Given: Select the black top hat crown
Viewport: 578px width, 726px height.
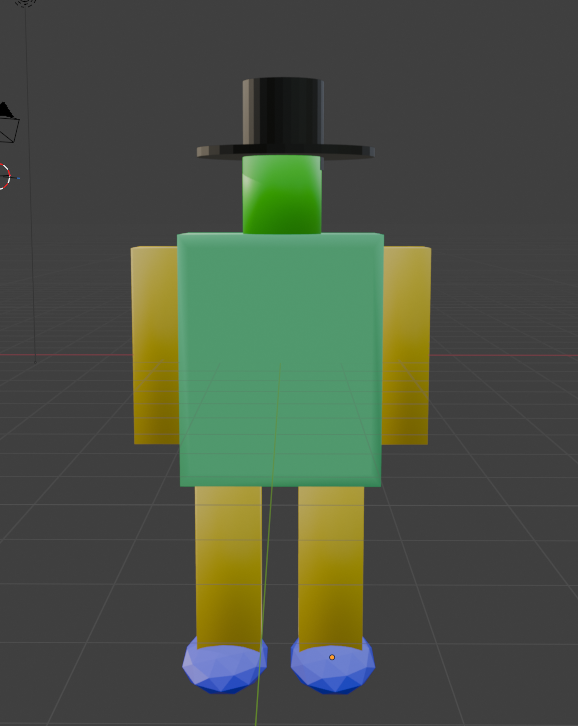Looking at the screenshot, I should [283, 111].
